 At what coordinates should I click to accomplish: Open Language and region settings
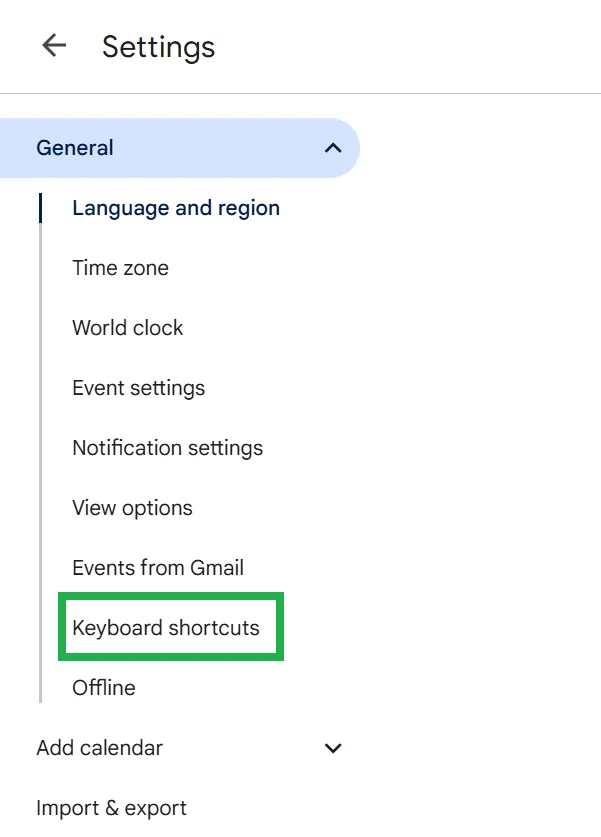point(176,208)
